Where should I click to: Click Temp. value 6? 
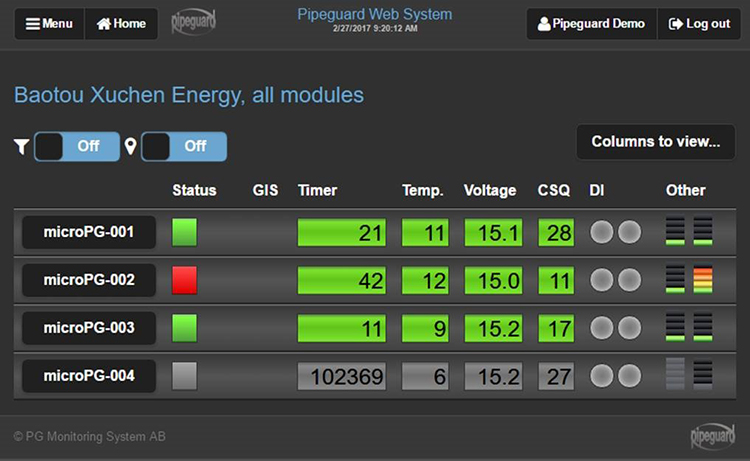(425, 376)
